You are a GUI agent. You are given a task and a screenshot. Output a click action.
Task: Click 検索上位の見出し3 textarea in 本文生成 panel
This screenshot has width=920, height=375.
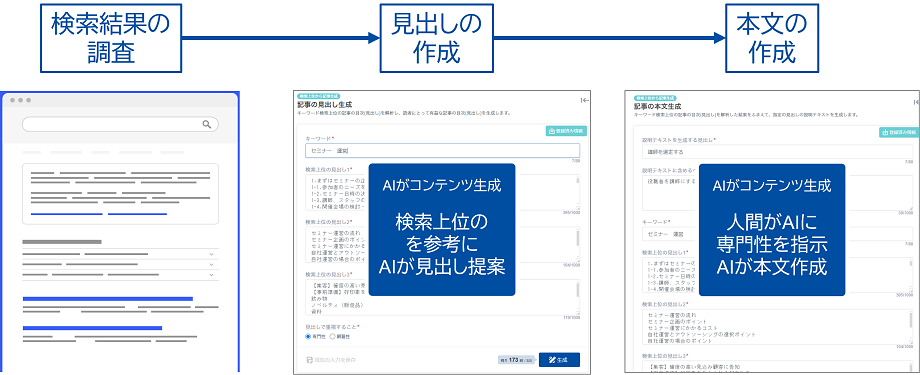pos(777,367)
